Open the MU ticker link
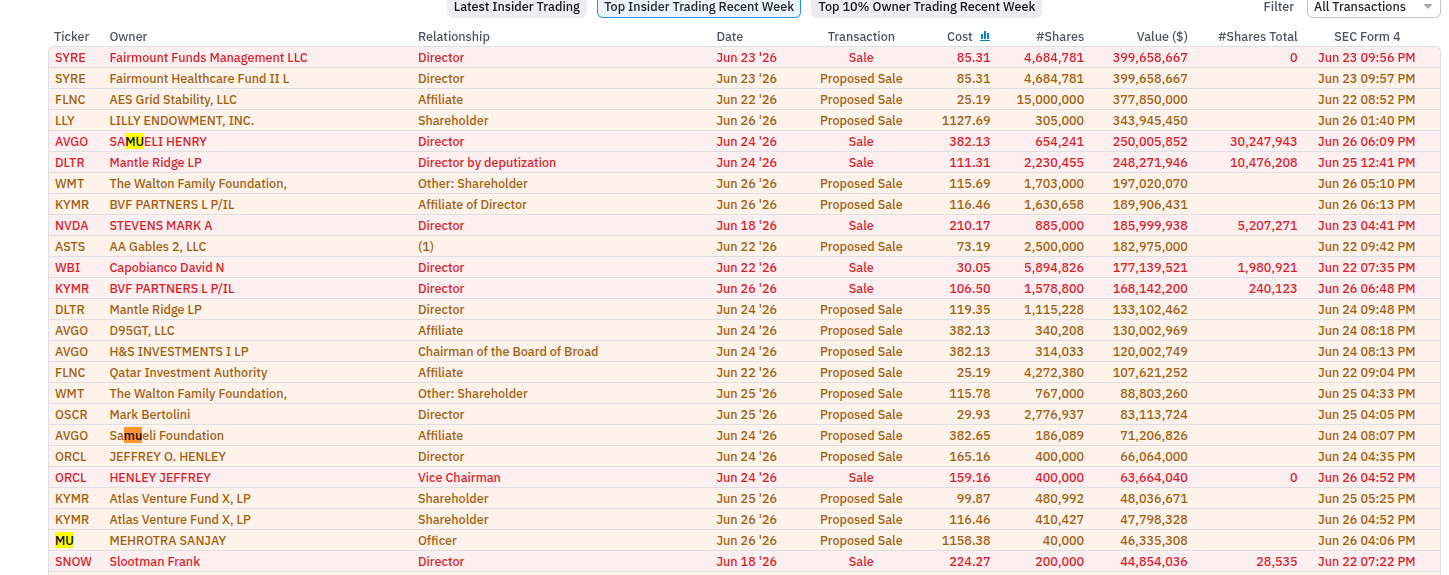 point(64,540)
